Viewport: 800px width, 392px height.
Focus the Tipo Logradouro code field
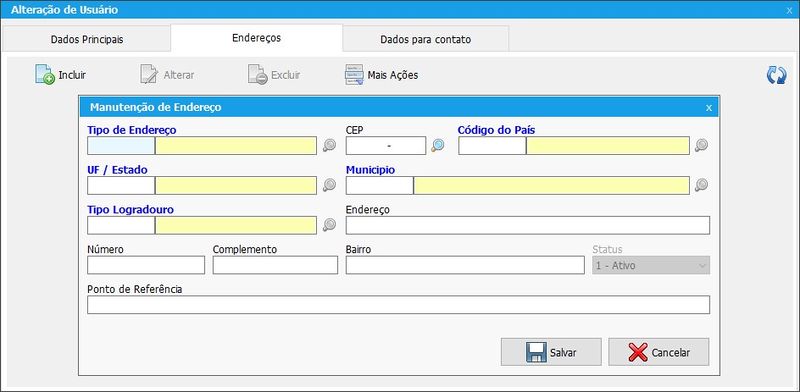tap(121, 225)
